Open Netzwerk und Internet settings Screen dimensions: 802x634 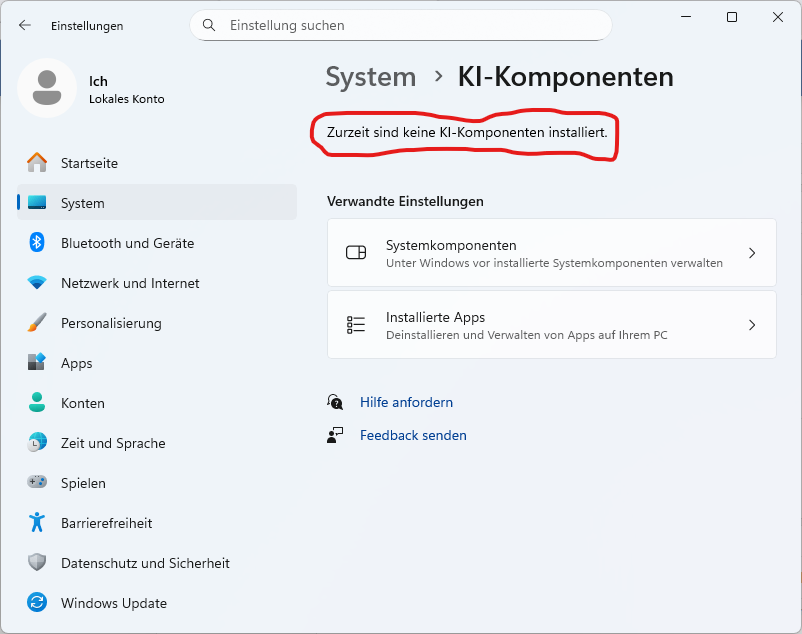tap(157, 282)
